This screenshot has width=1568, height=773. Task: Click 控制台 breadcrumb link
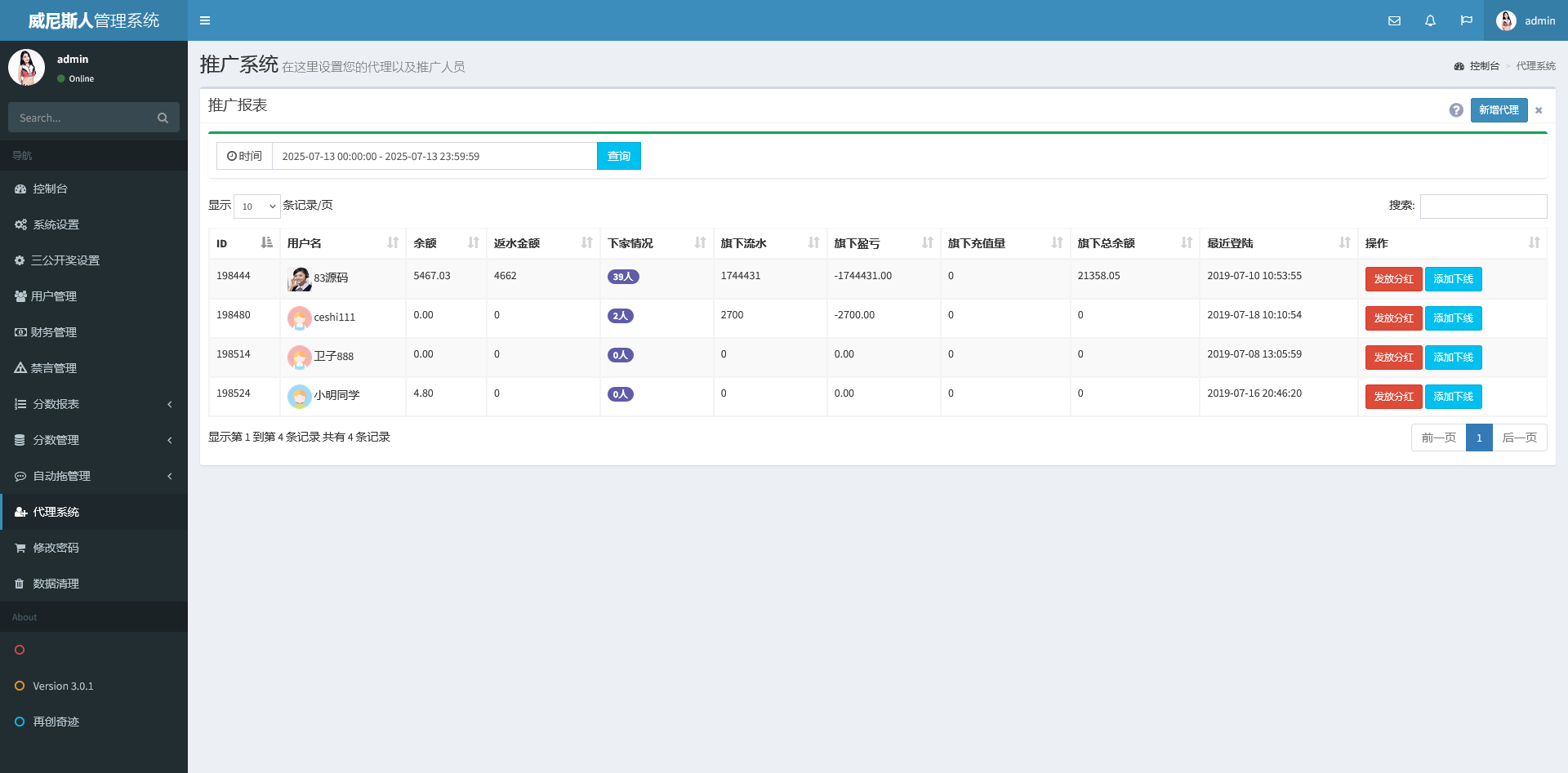pos(1477,66)
